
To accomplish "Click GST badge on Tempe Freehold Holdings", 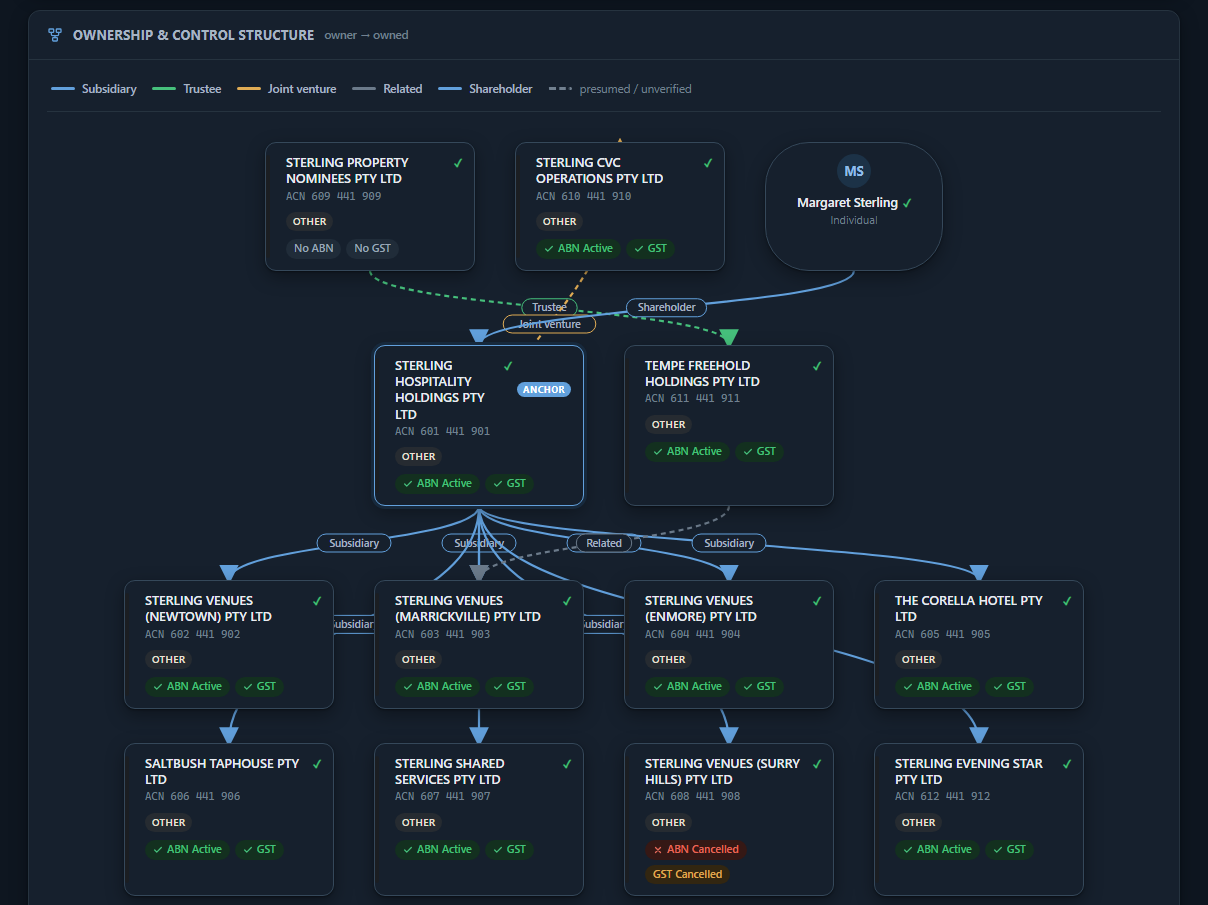I will [760, 451].
